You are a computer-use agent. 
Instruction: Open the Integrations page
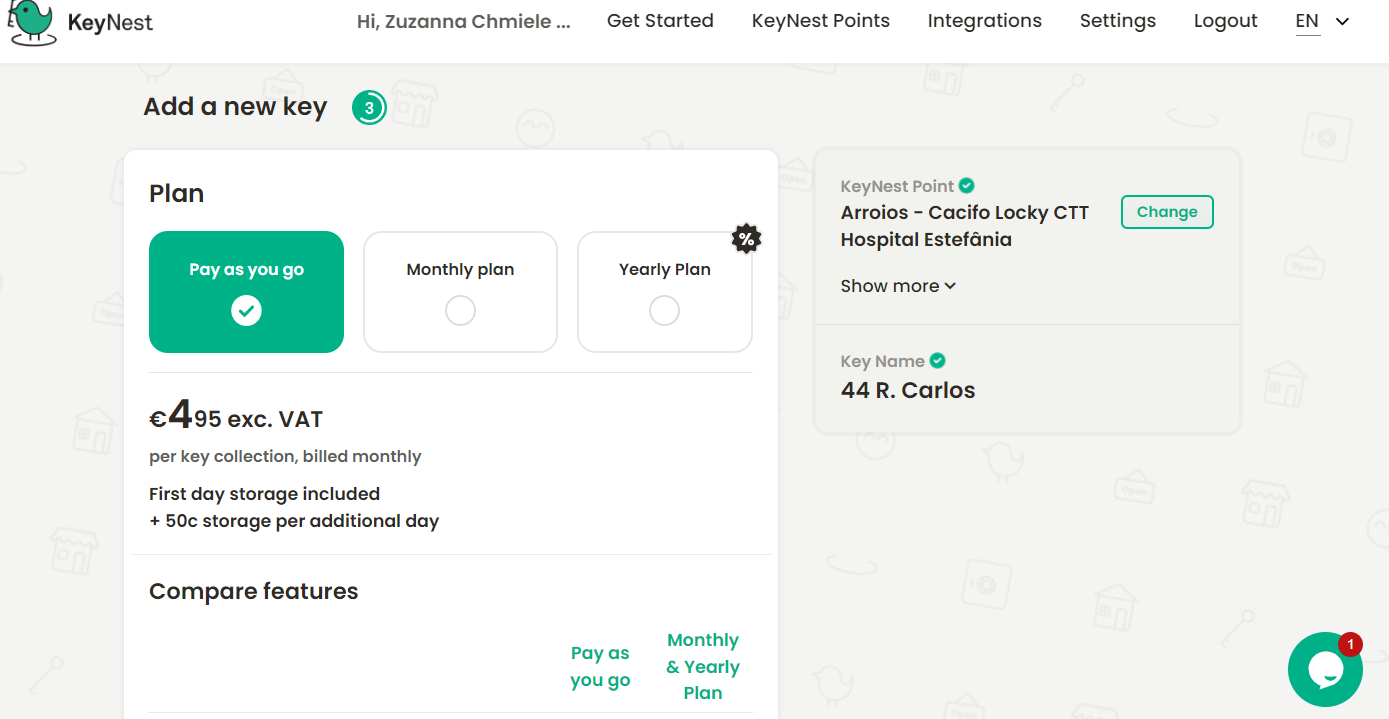(984, 21)
